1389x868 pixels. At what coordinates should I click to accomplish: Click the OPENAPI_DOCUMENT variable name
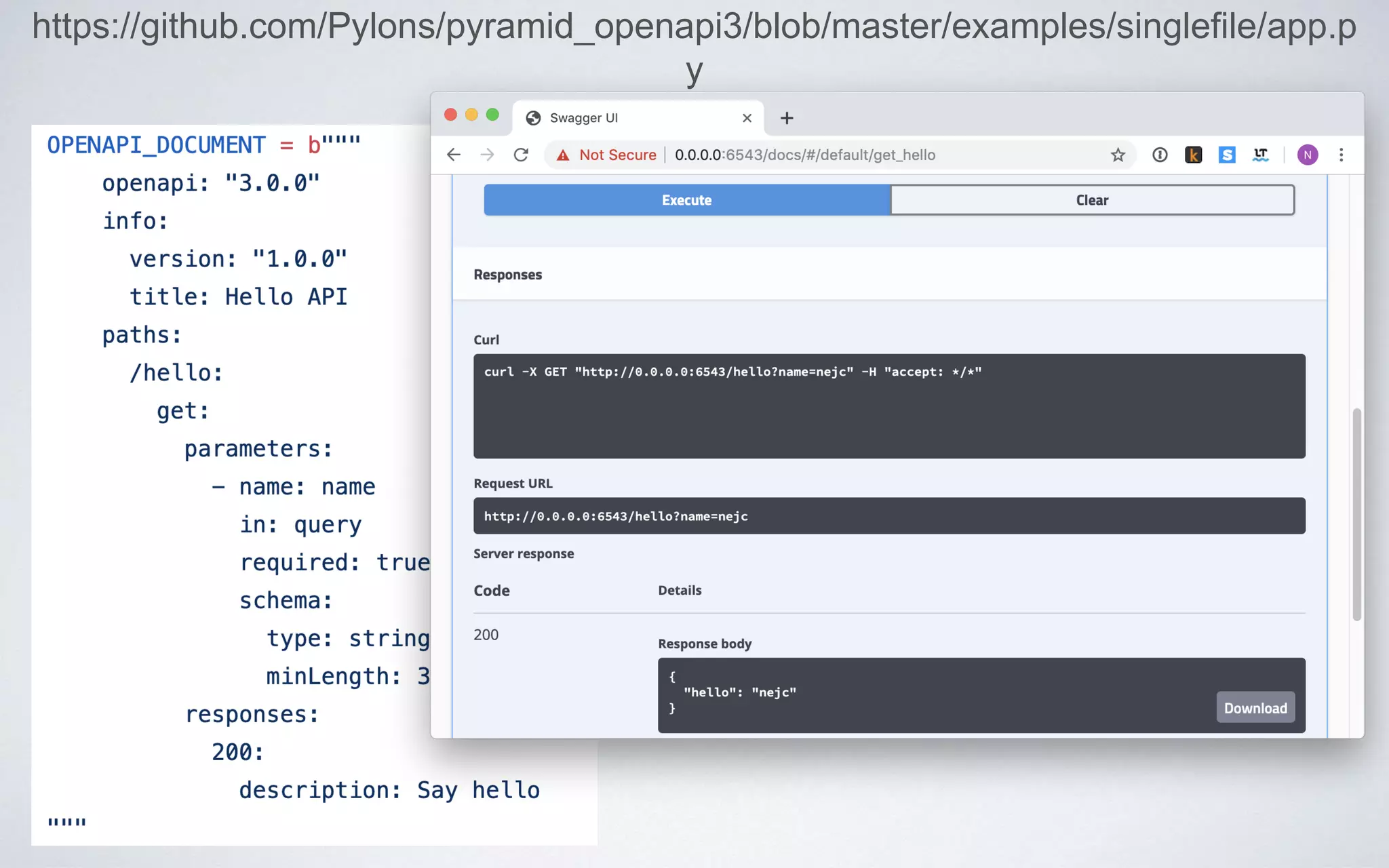pyautogui.click(x=156, y=145)
